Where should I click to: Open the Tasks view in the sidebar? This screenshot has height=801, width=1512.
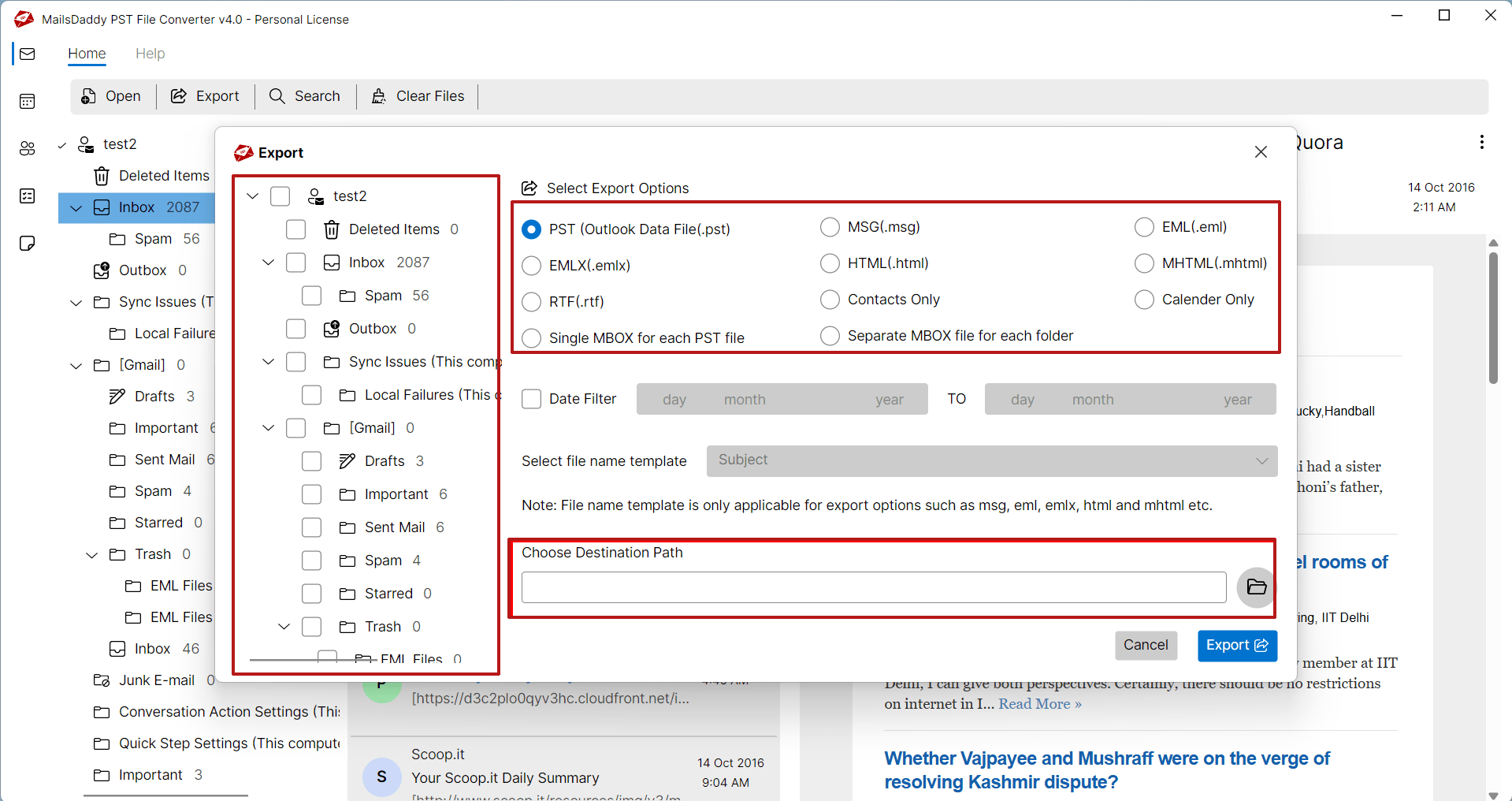(x=28, y=196)
